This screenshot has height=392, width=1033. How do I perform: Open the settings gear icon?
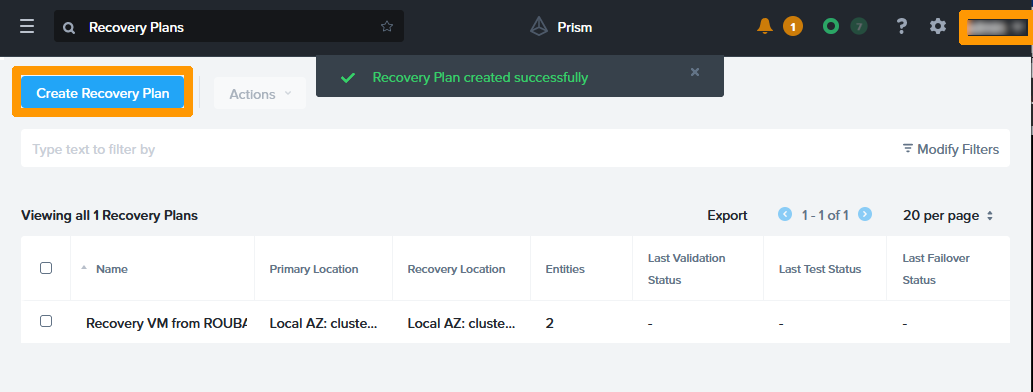pos(937,26)
